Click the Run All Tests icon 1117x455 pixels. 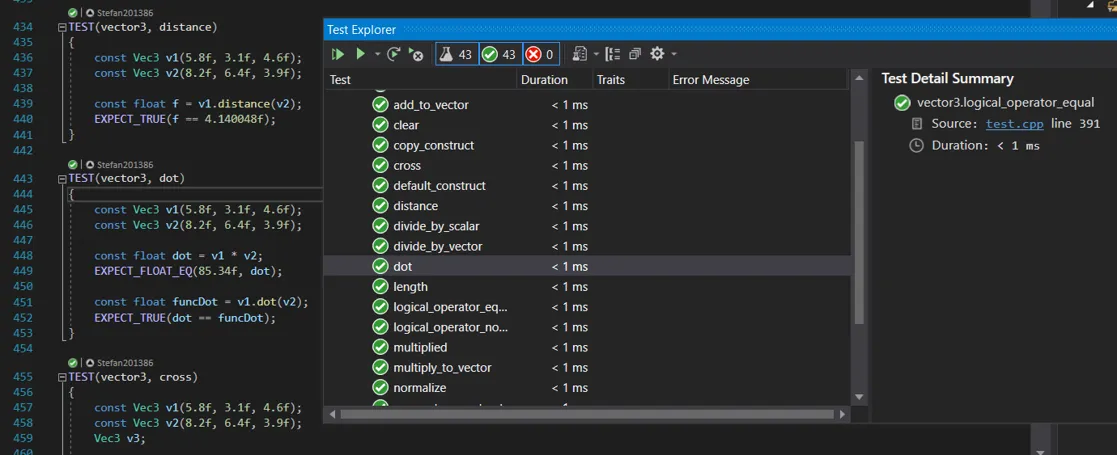pos(338,54)
